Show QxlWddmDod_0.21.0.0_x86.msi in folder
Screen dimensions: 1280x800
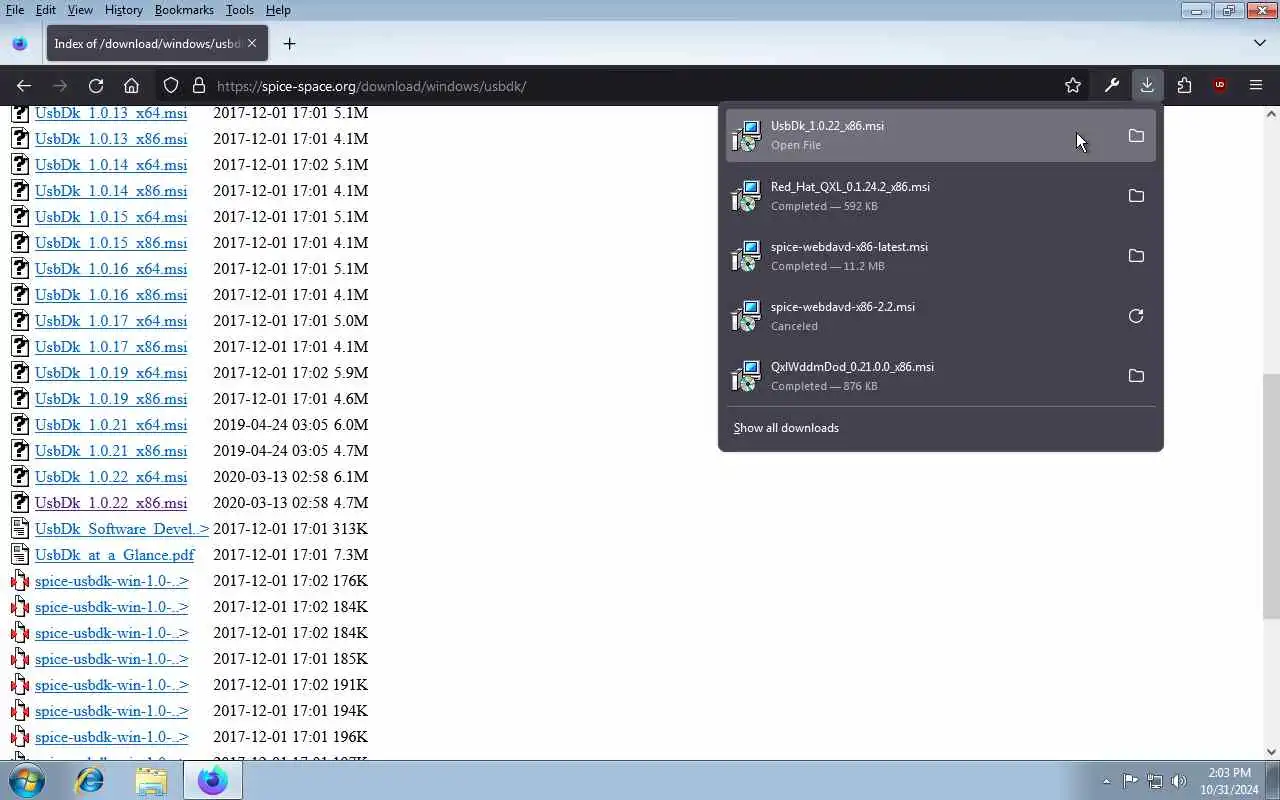pos(1136,376)
